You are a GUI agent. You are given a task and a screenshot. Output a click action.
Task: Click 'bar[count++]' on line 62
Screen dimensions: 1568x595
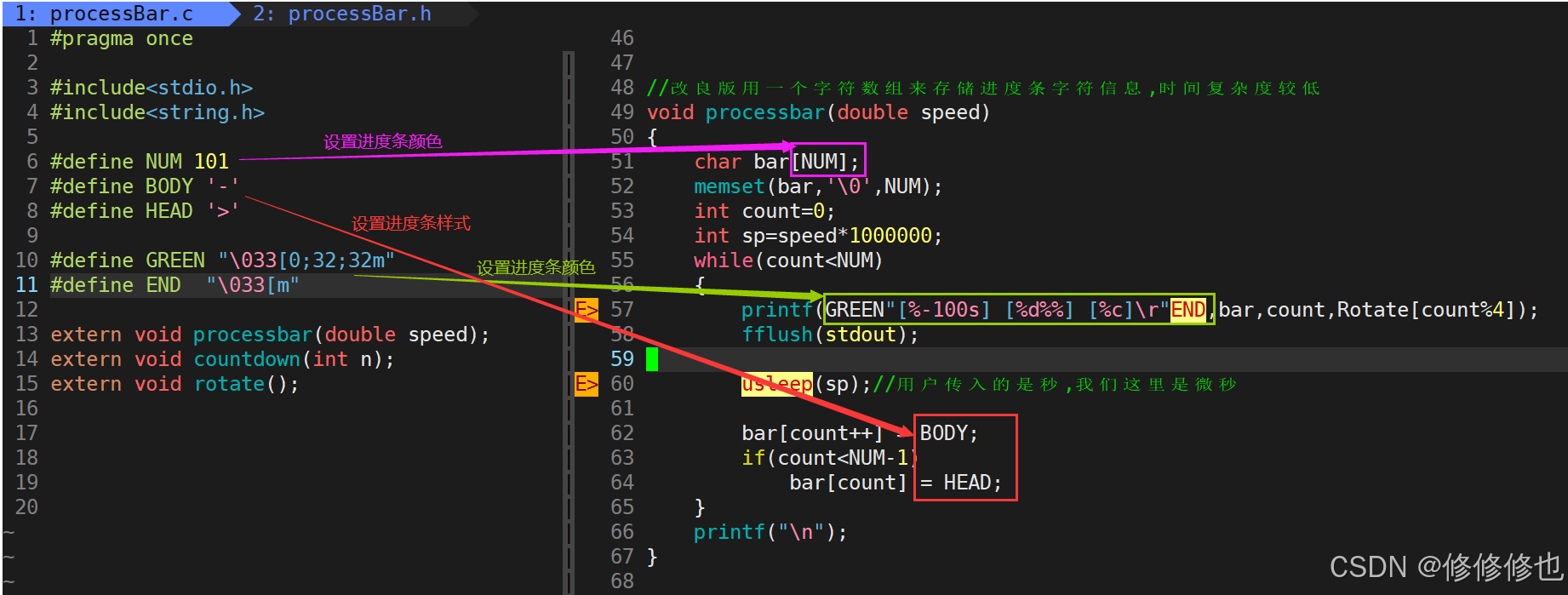812,434
